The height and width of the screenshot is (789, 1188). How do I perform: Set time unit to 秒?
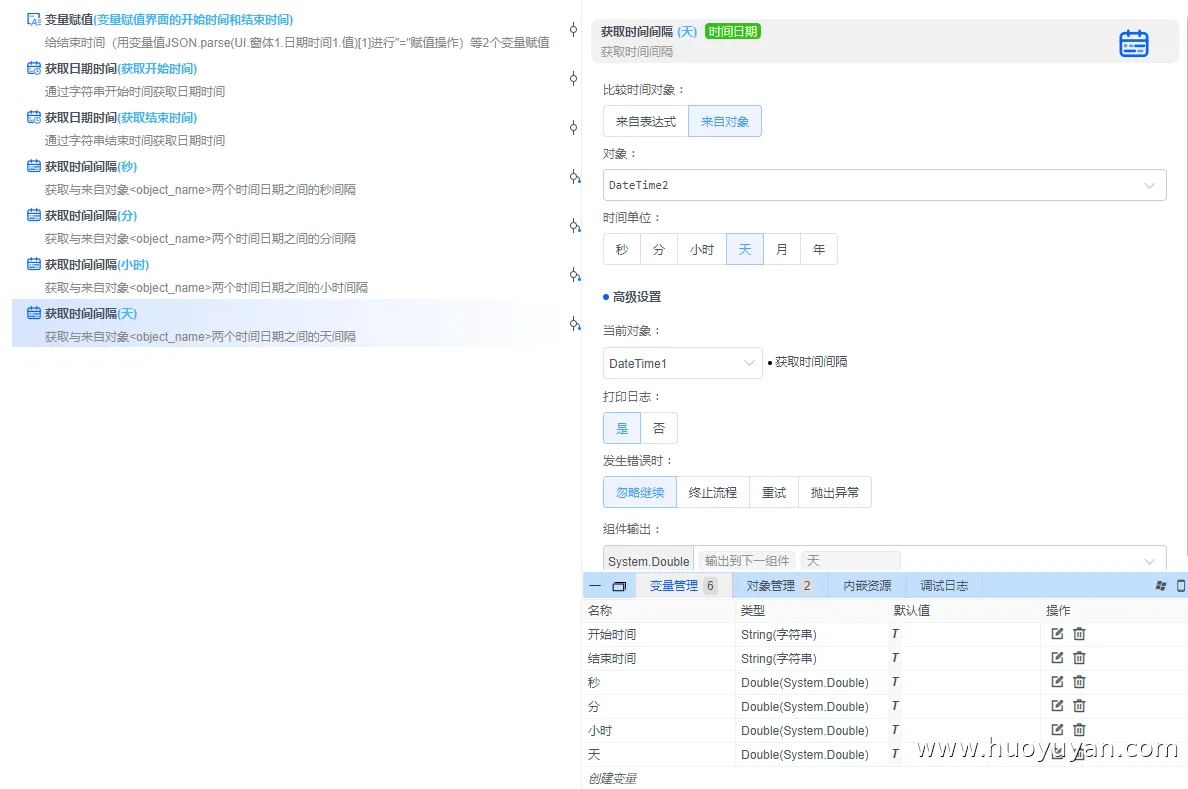622,249
